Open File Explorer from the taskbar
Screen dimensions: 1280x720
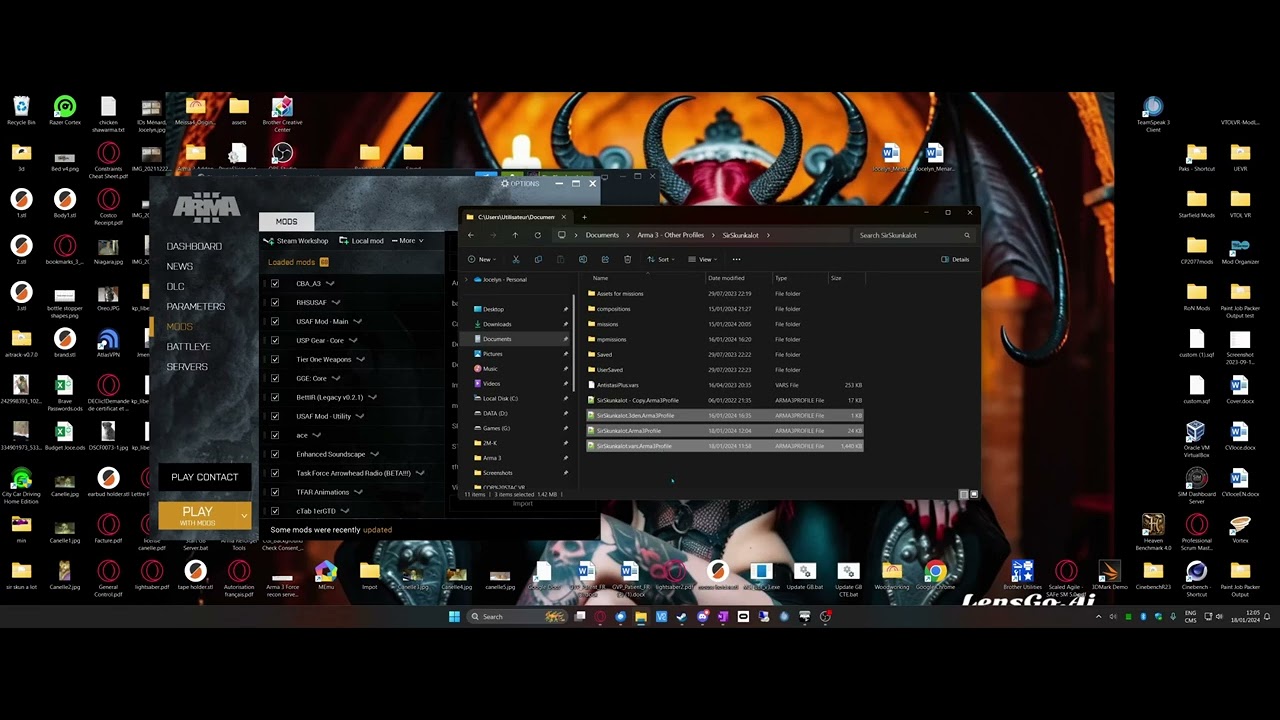point(641,616)
